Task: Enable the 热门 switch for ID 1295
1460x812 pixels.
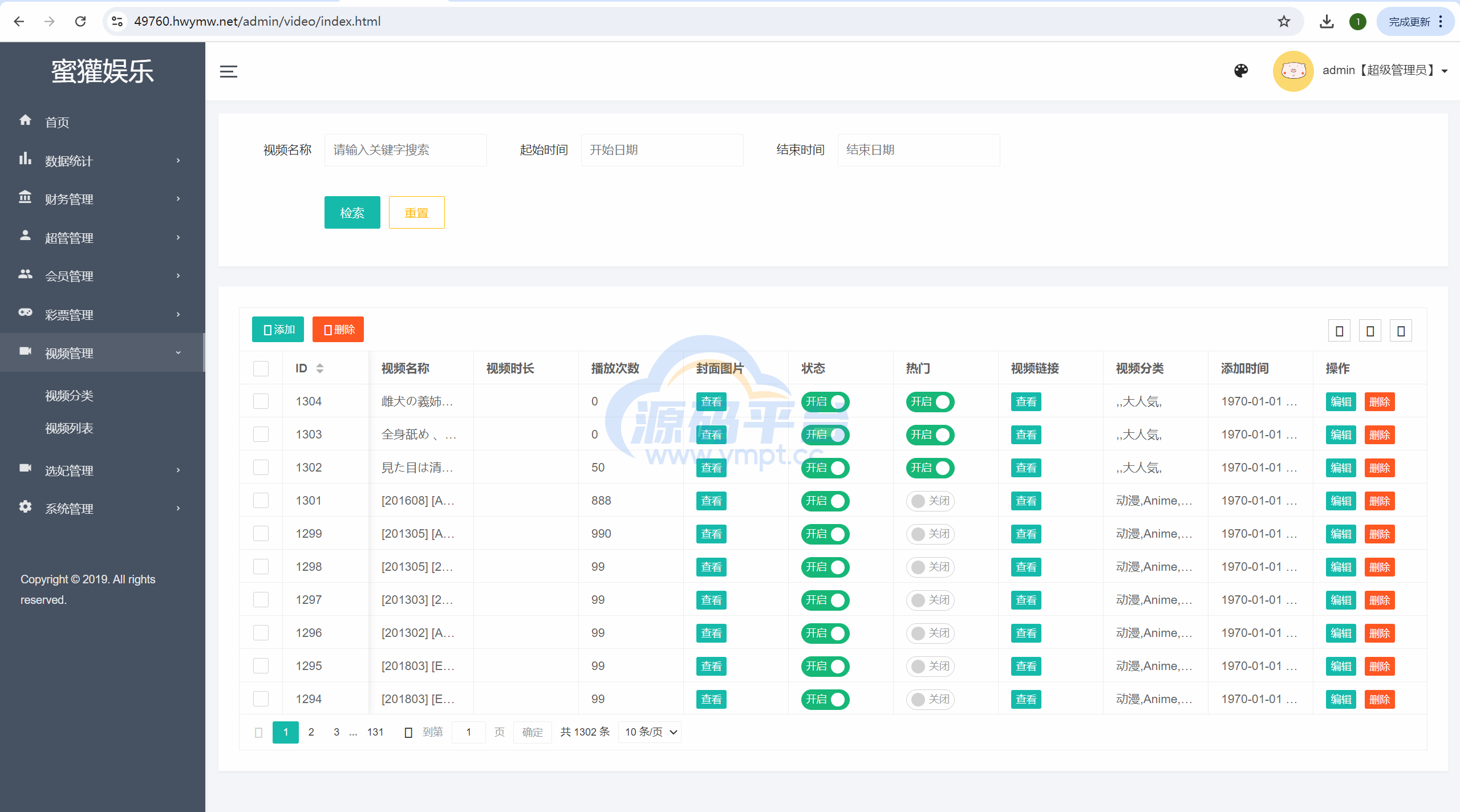Action: pos(930,667)
